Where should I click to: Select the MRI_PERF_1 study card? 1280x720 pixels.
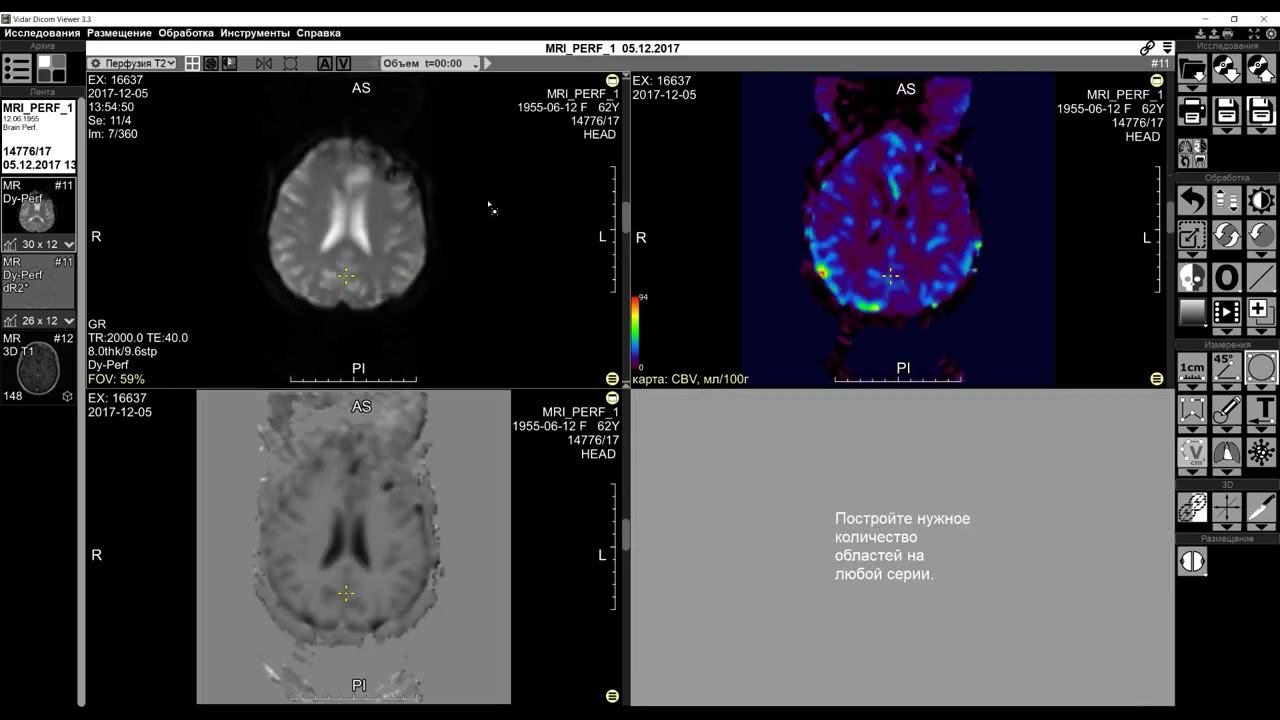tap(38, 136)
